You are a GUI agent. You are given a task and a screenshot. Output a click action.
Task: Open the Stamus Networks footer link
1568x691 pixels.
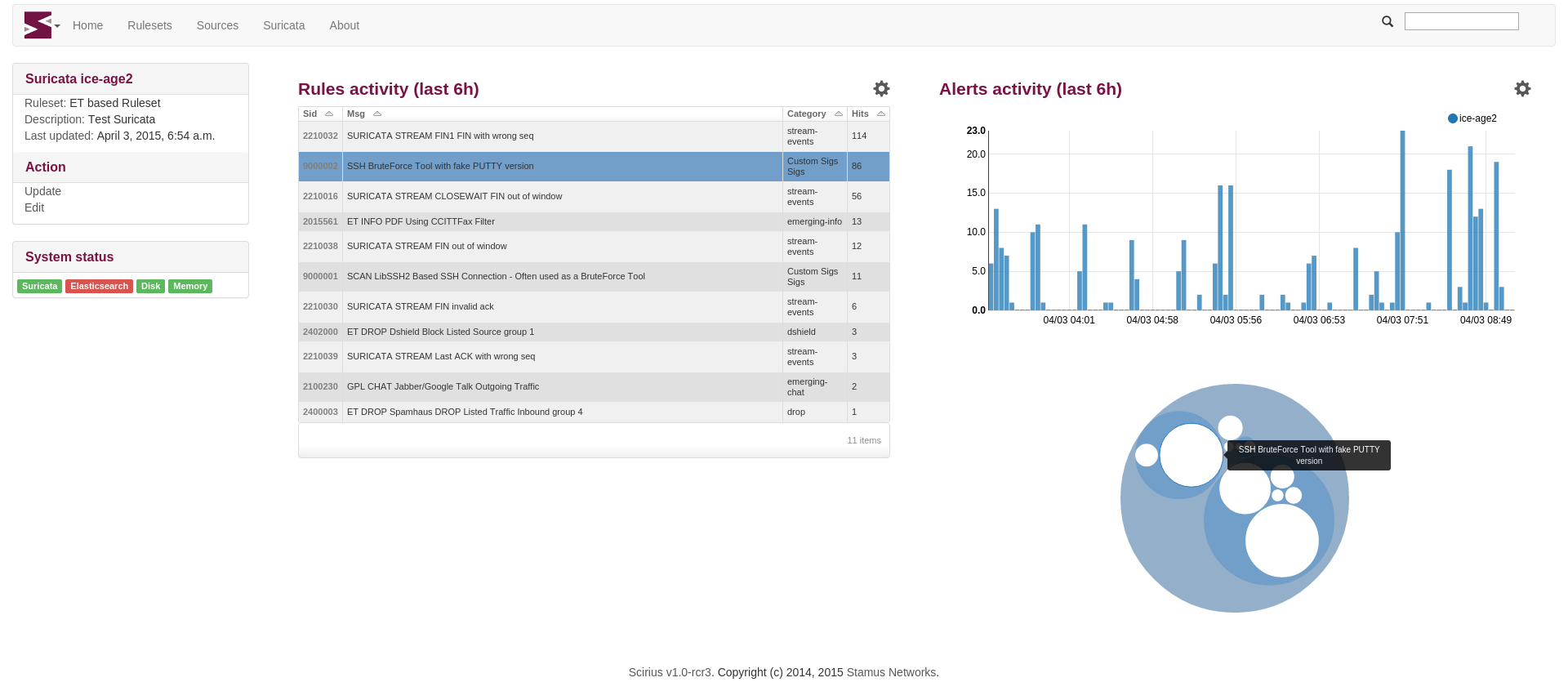click(x=891, y=672)
